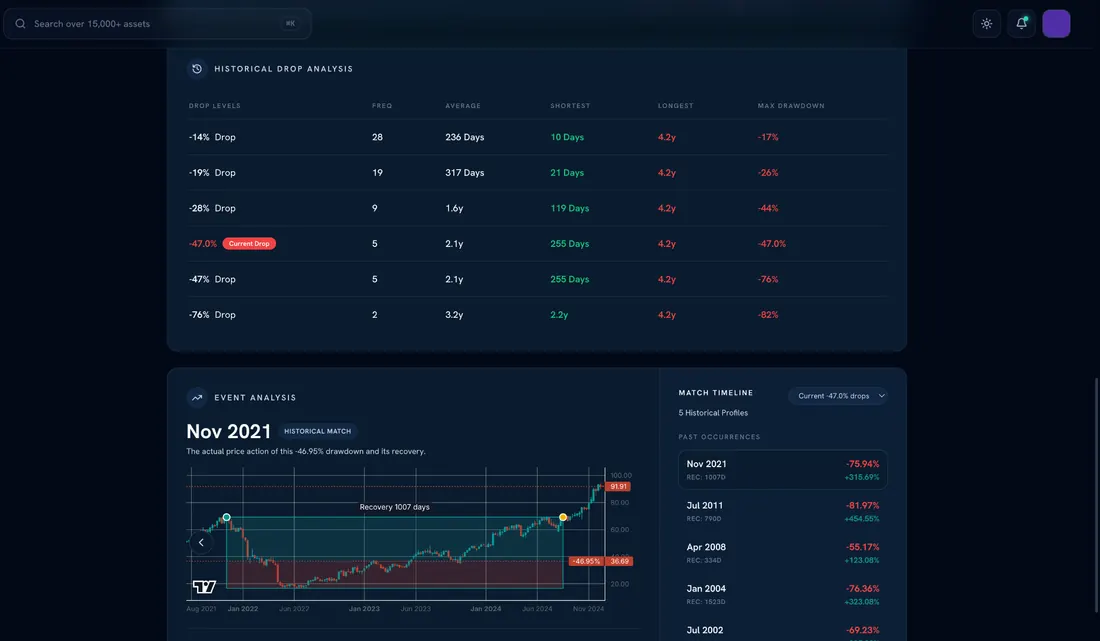This screenshot has width=1100, height=641.
Task: Sort by Longest column header
Action: coord(676,106)
